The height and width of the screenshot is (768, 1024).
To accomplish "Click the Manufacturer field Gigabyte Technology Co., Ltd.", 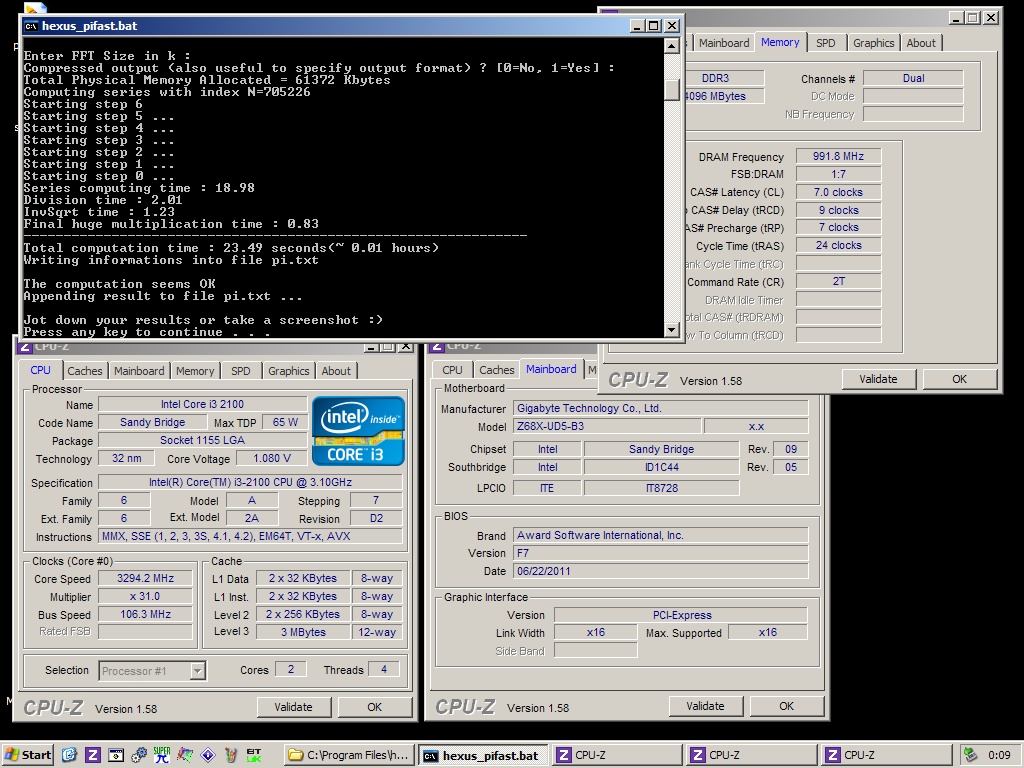I will (x=660, y=408).
